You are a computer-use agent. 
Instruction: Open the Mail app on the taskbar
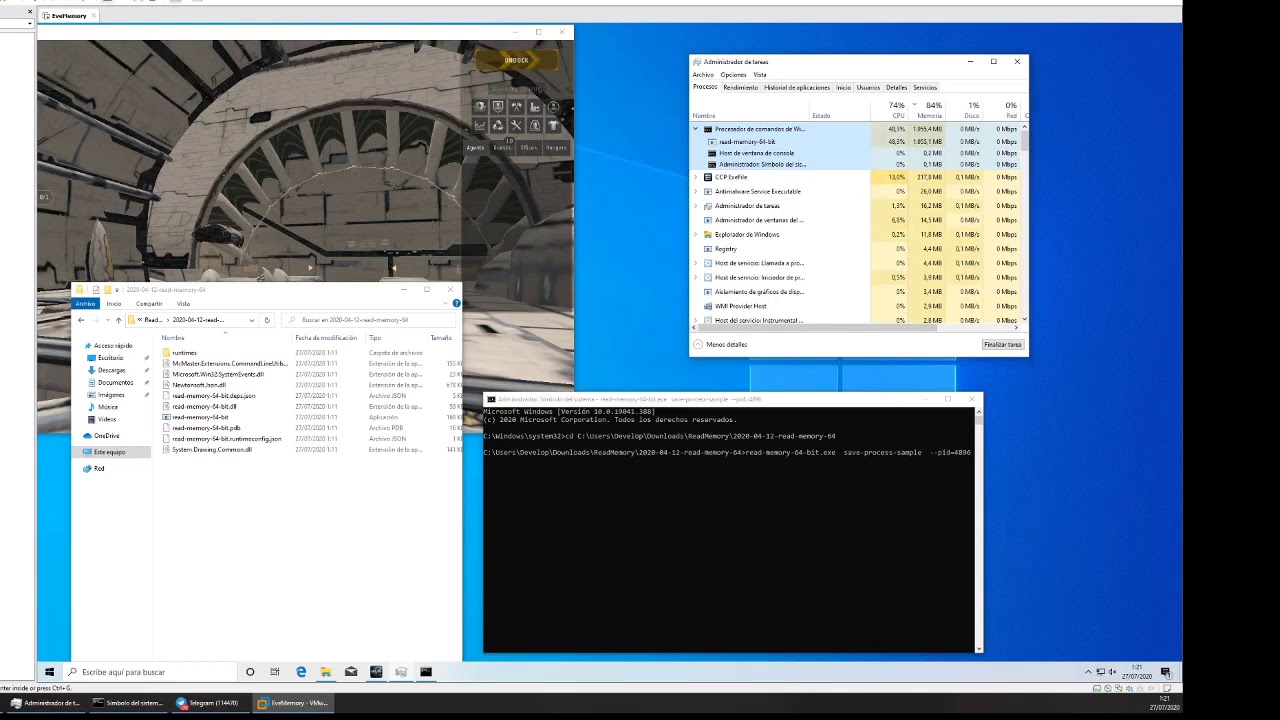(351, 672)
